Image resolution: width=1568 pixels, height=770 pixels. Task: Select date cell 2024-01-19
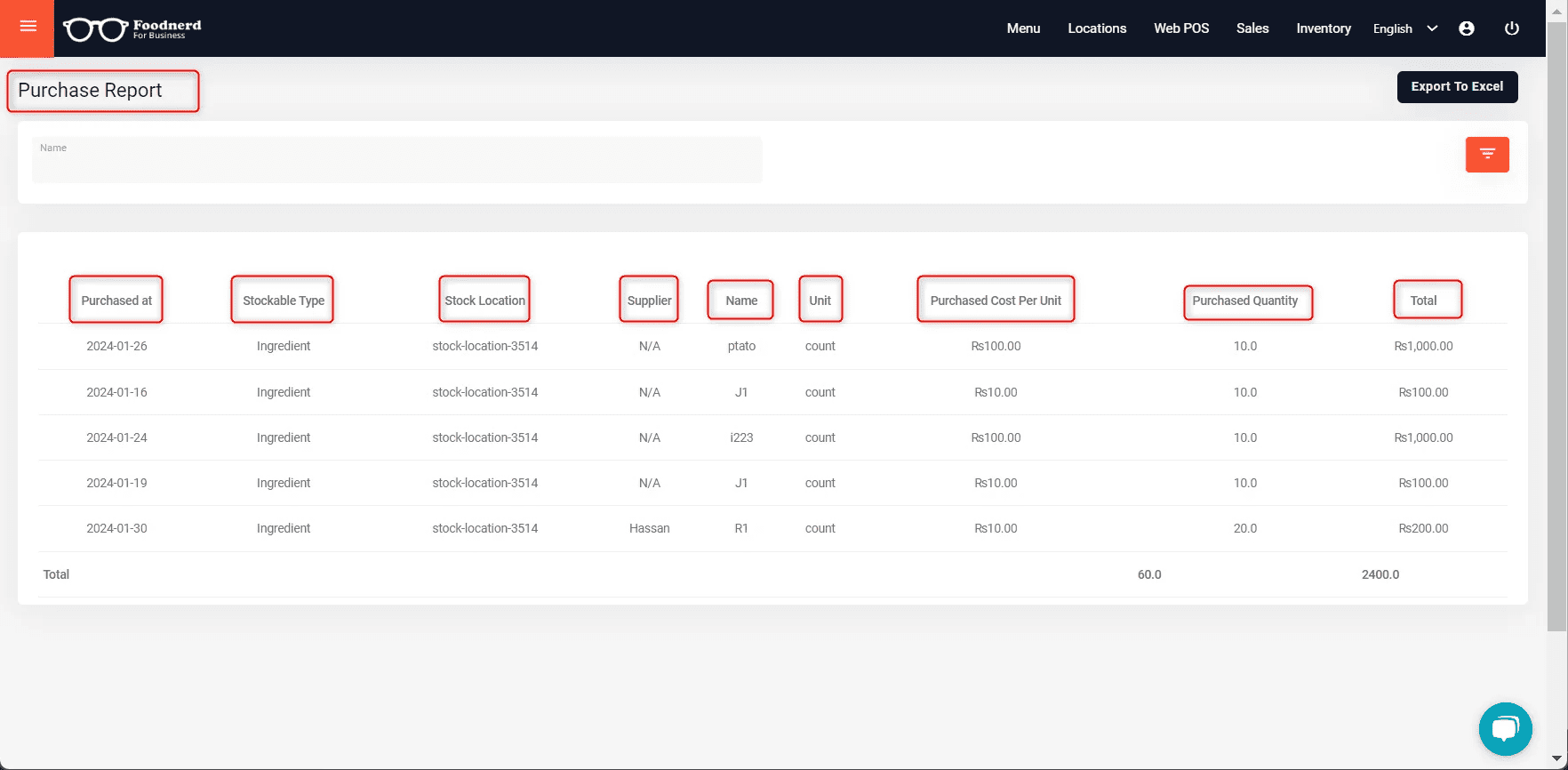[x=116, y=483]
